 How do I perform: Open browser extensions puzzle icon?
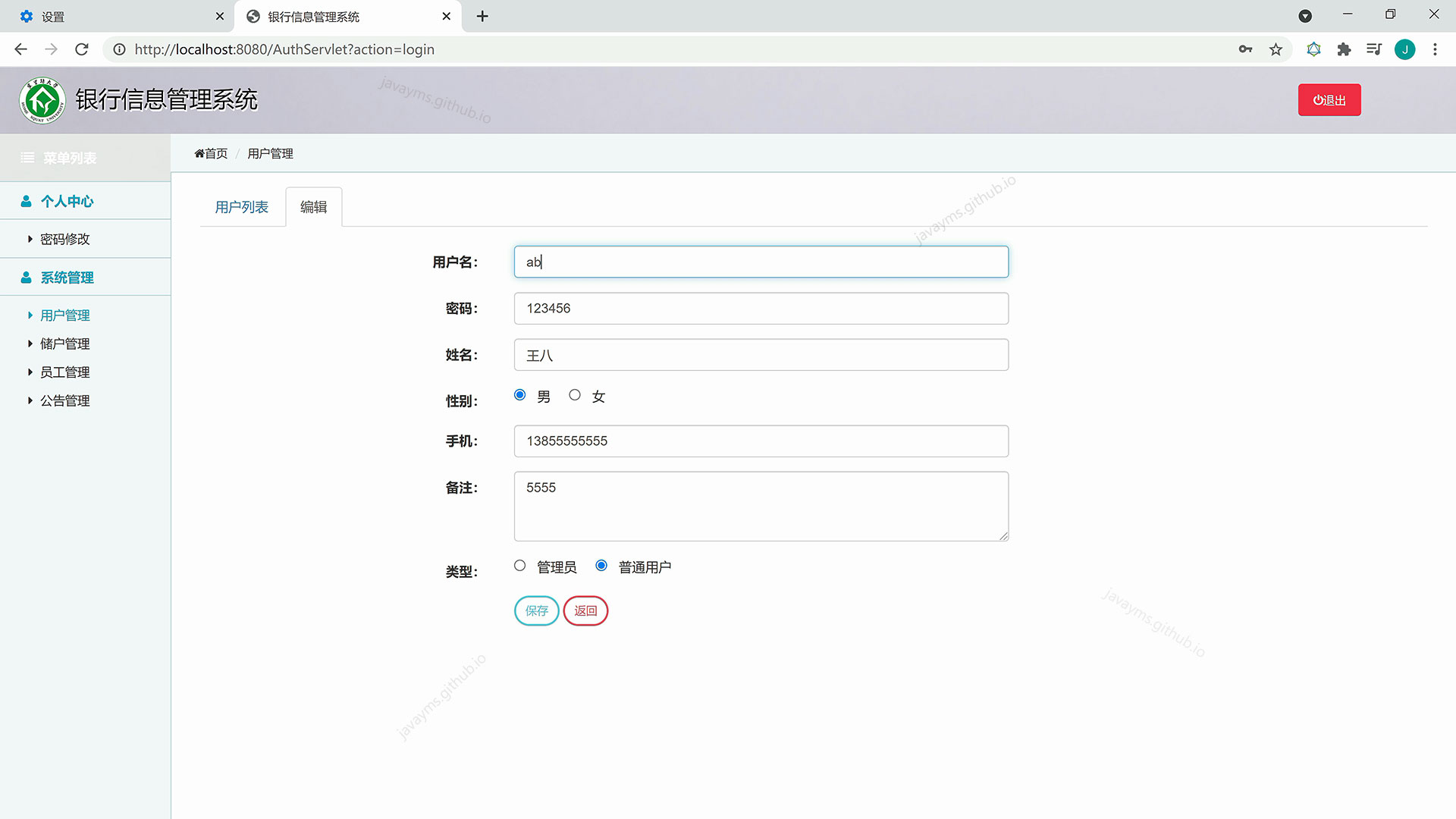(1344, 49)
